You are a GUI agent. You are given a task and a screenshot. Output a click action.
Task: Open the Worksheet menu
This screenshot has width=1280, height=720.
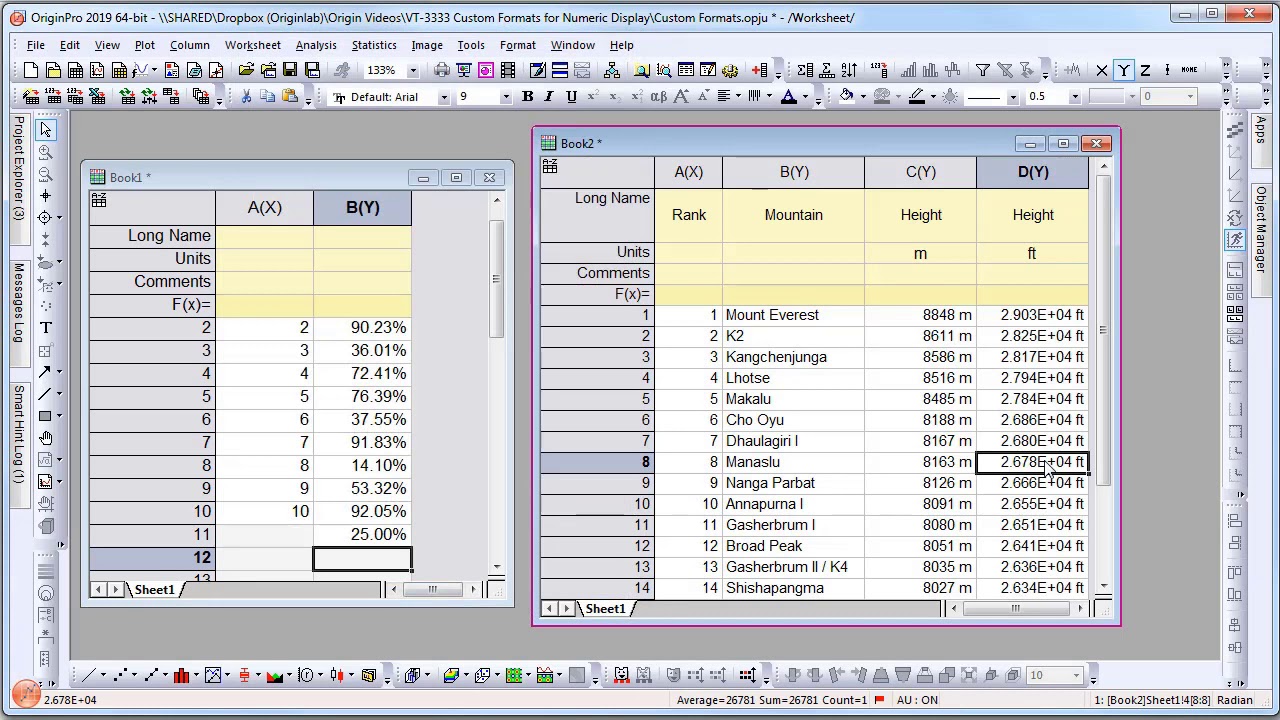(252, 45)
